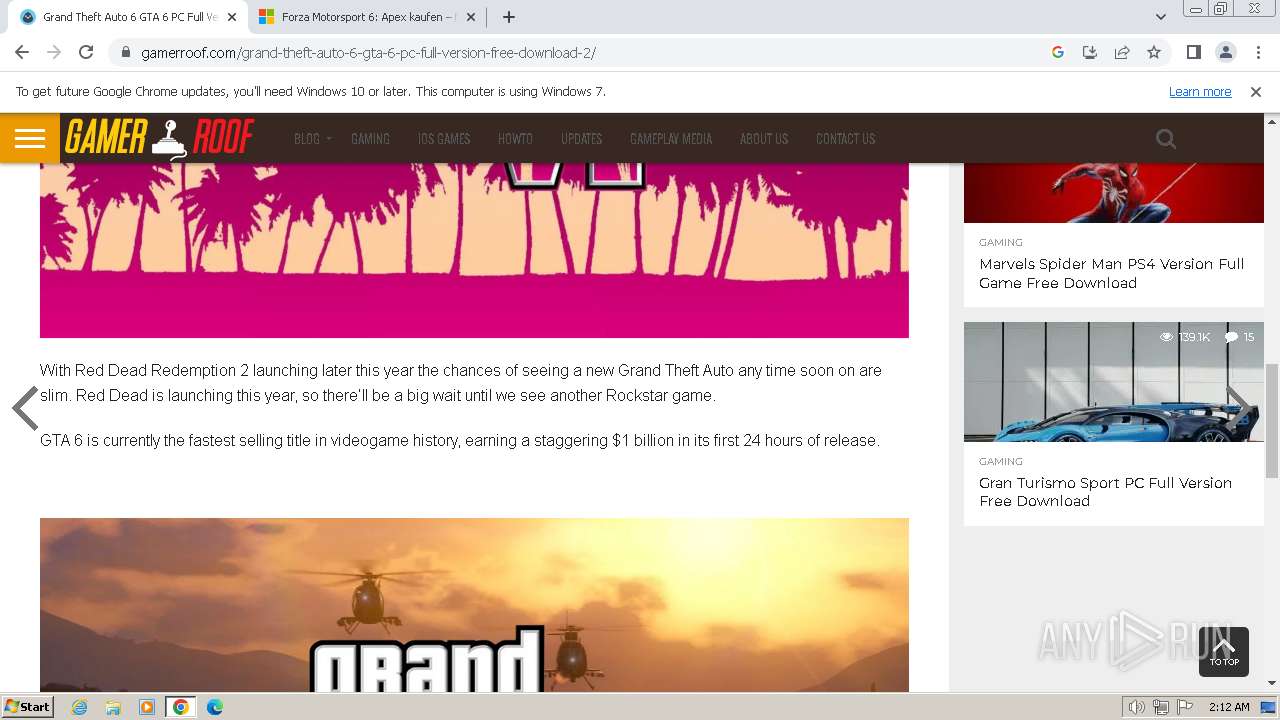Viewport: 1280px width, 720px height.
Task: Click the browser forward arrow
Action: coord(54,52)
